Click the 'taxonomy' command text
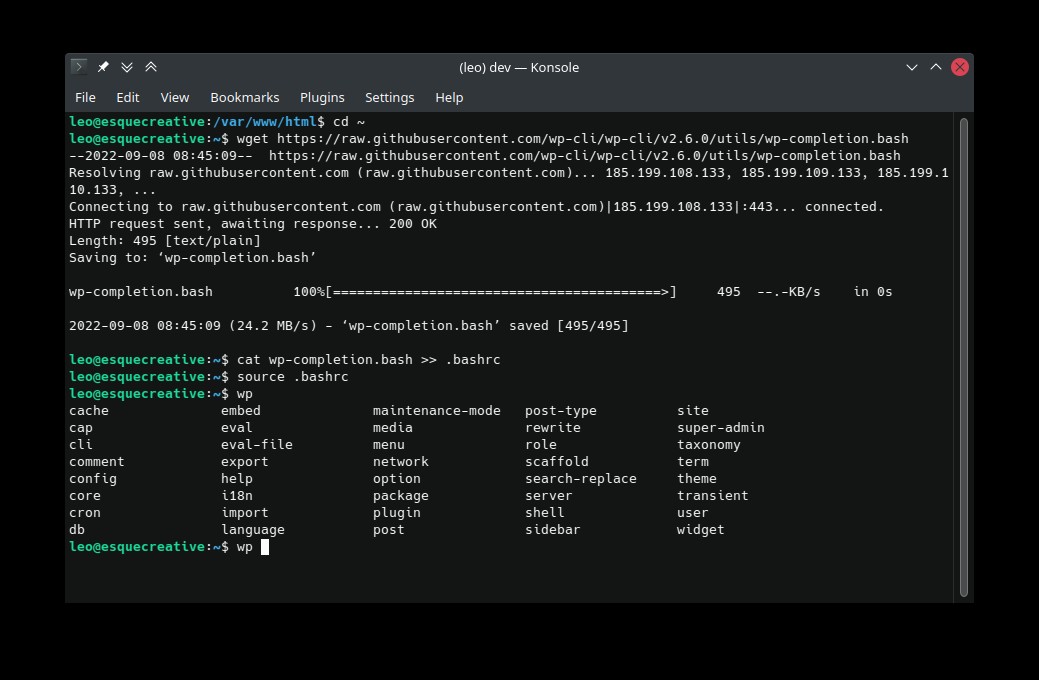This screenshot has width=1039, height=680. (708, 445)
